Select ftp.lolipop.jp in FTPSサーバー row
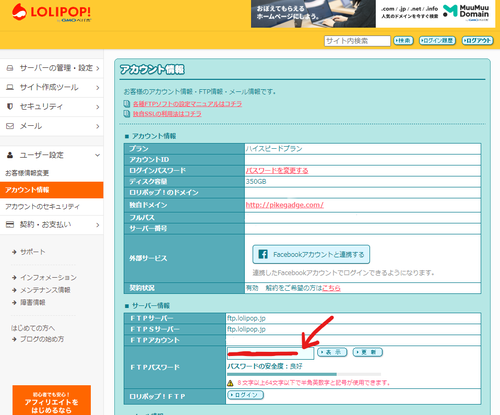Screen dimensions: 500x415 246,329
